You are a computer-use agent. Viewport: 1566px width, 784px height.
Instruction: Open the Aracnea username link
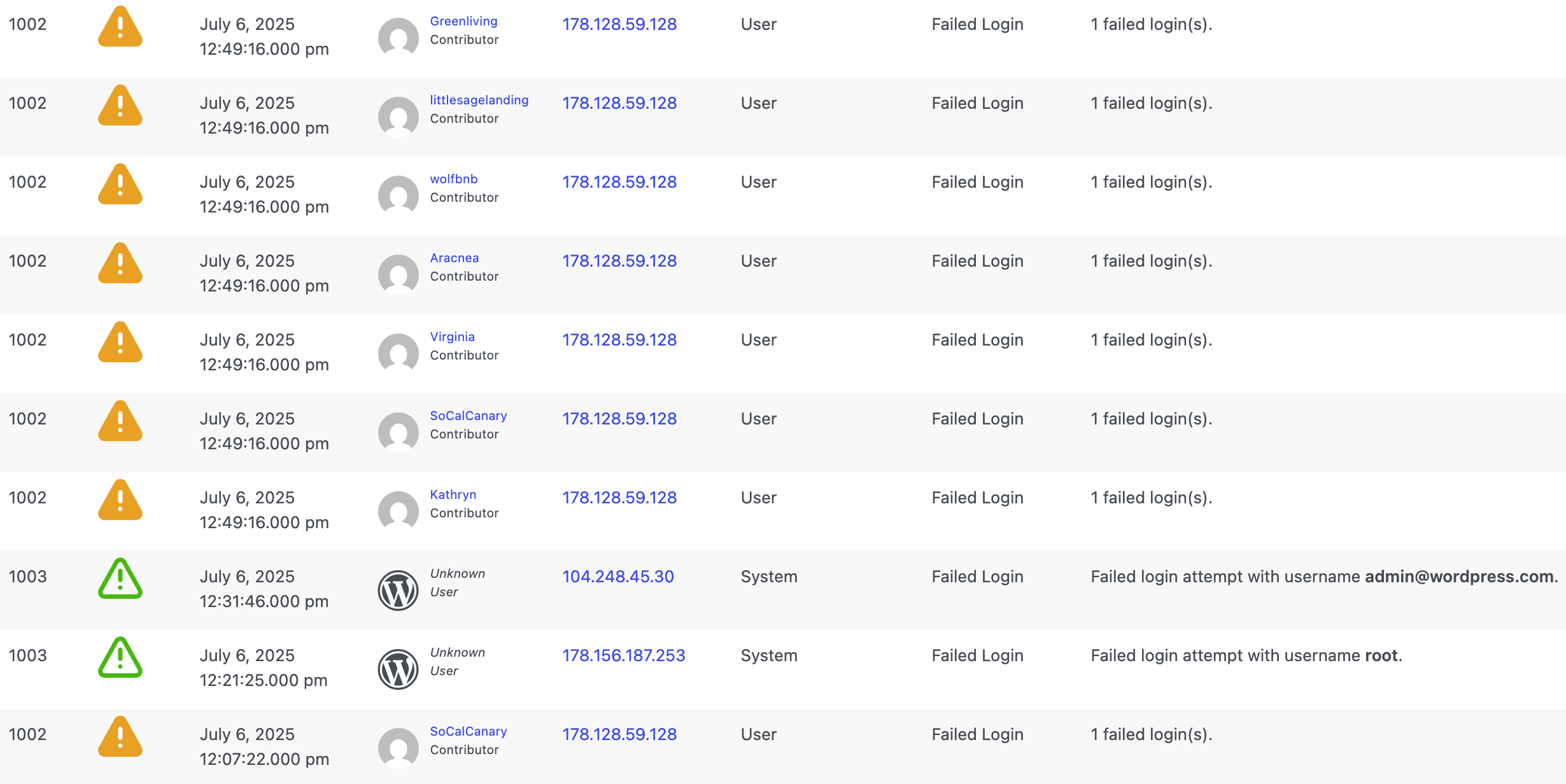(x=454, y=258)
